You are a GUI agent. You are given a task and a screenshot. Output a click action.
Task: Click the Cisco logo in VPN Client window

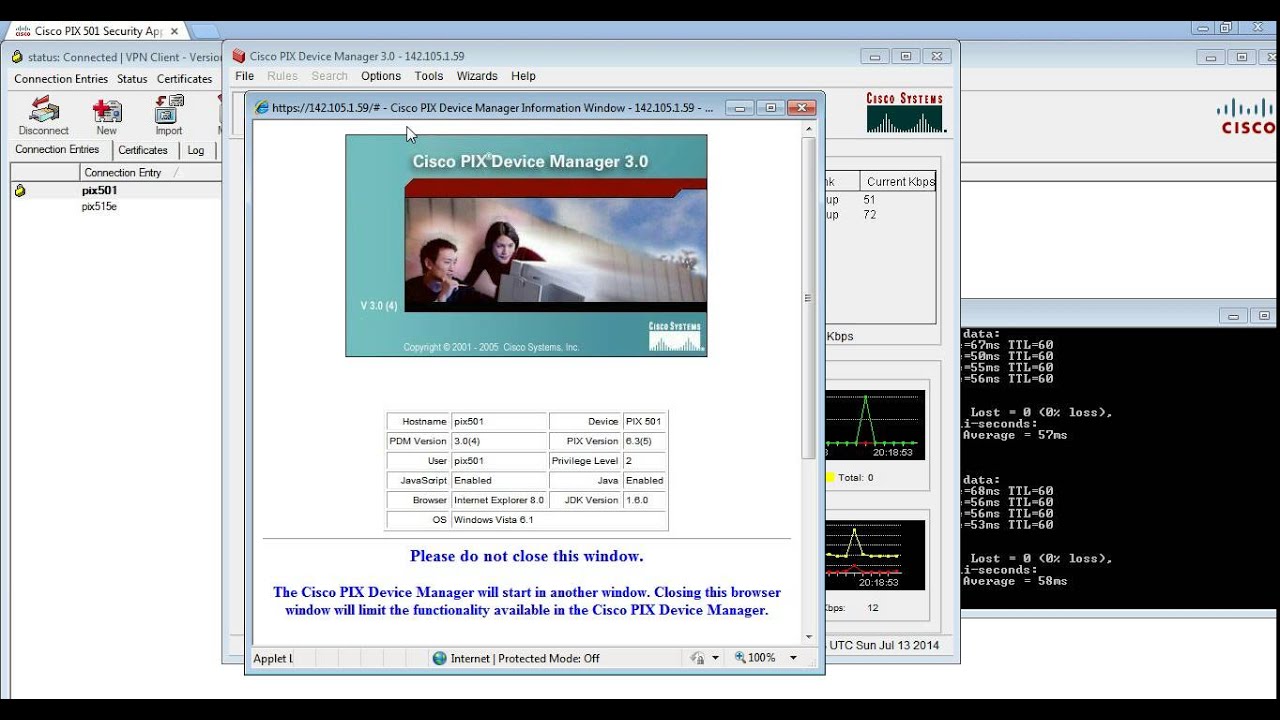point(1246,116)
